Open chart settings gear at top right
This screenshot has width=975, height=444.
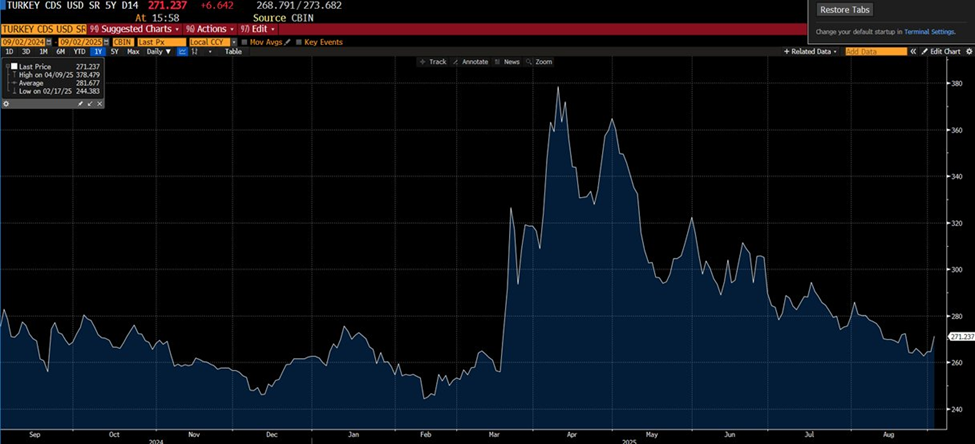point(968,51)
